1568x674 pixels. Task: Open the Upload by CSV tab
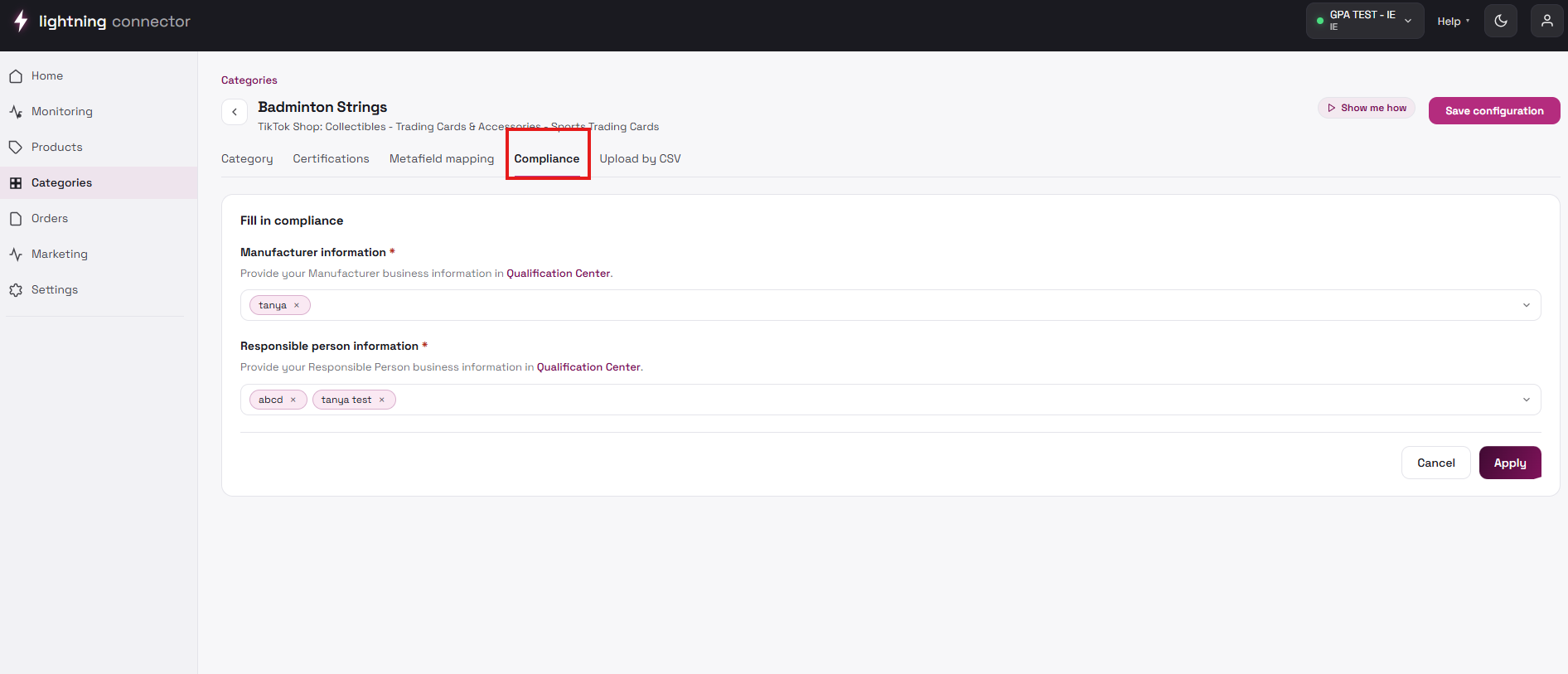[x=640, y=159]
